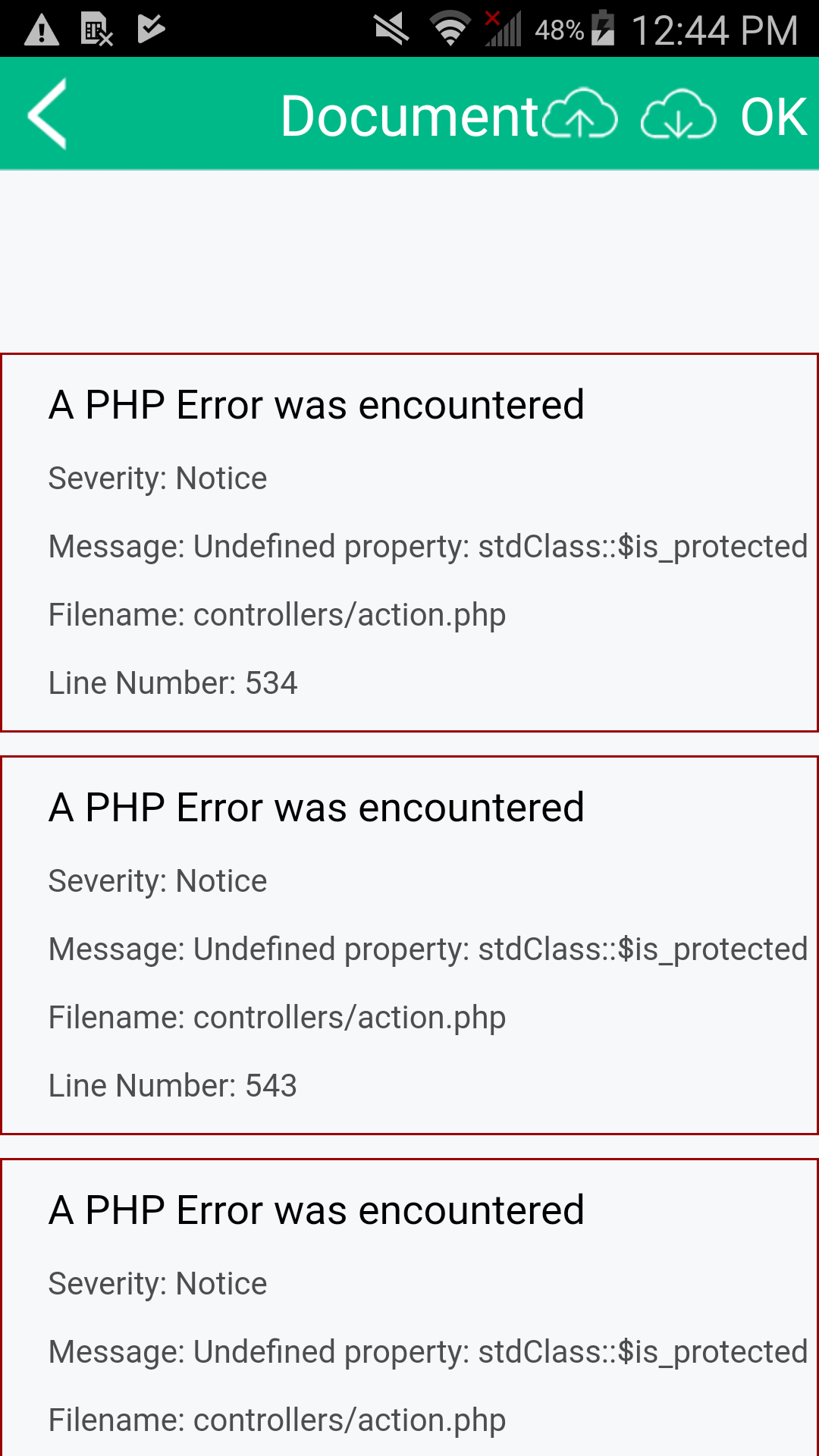
Task: Tap the Wi-Fi signal status icon
Action: [450, 30]
